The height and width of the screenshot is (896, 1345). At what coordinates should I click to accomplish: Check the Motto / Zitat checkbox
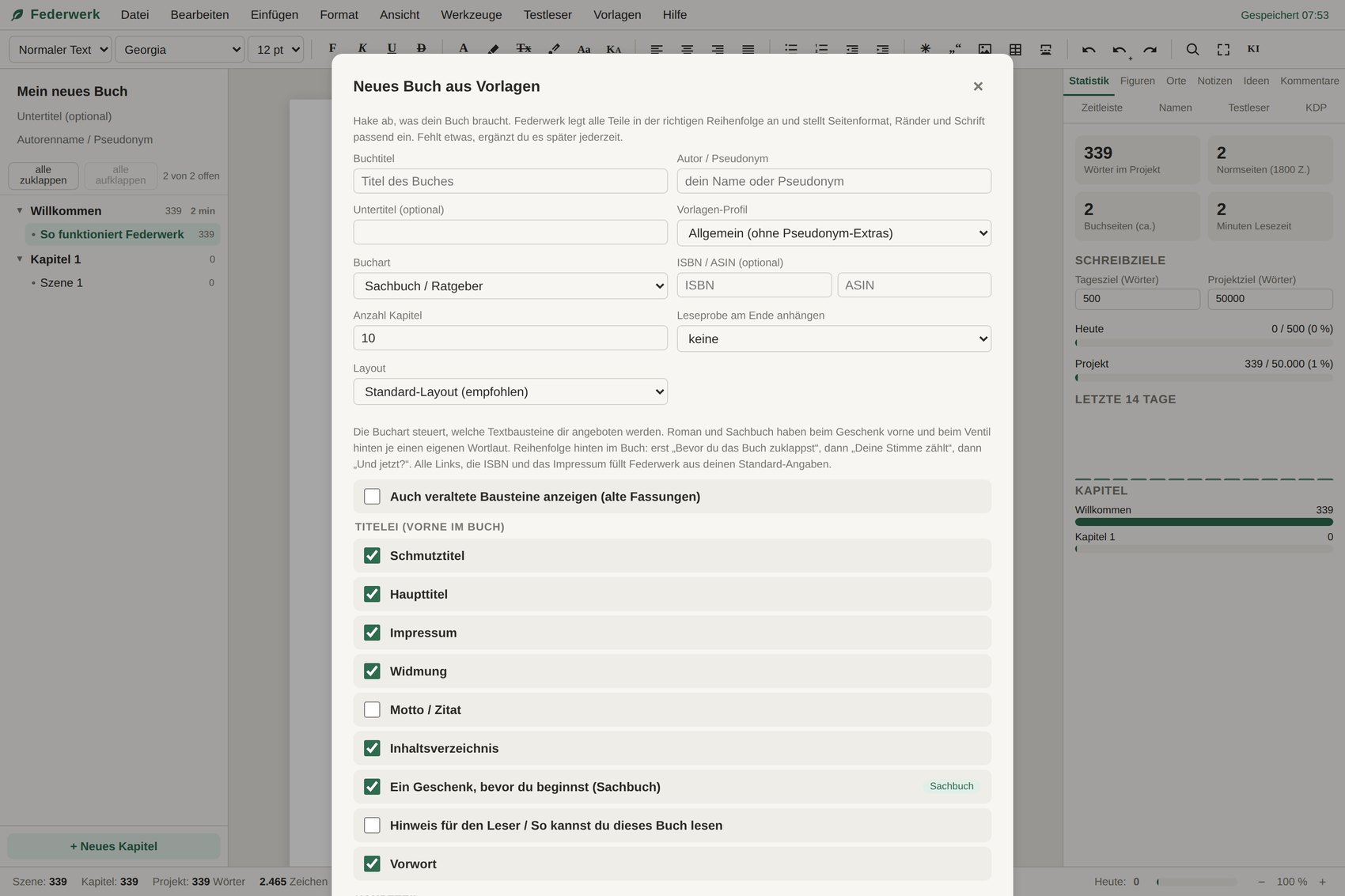(372, 710)
